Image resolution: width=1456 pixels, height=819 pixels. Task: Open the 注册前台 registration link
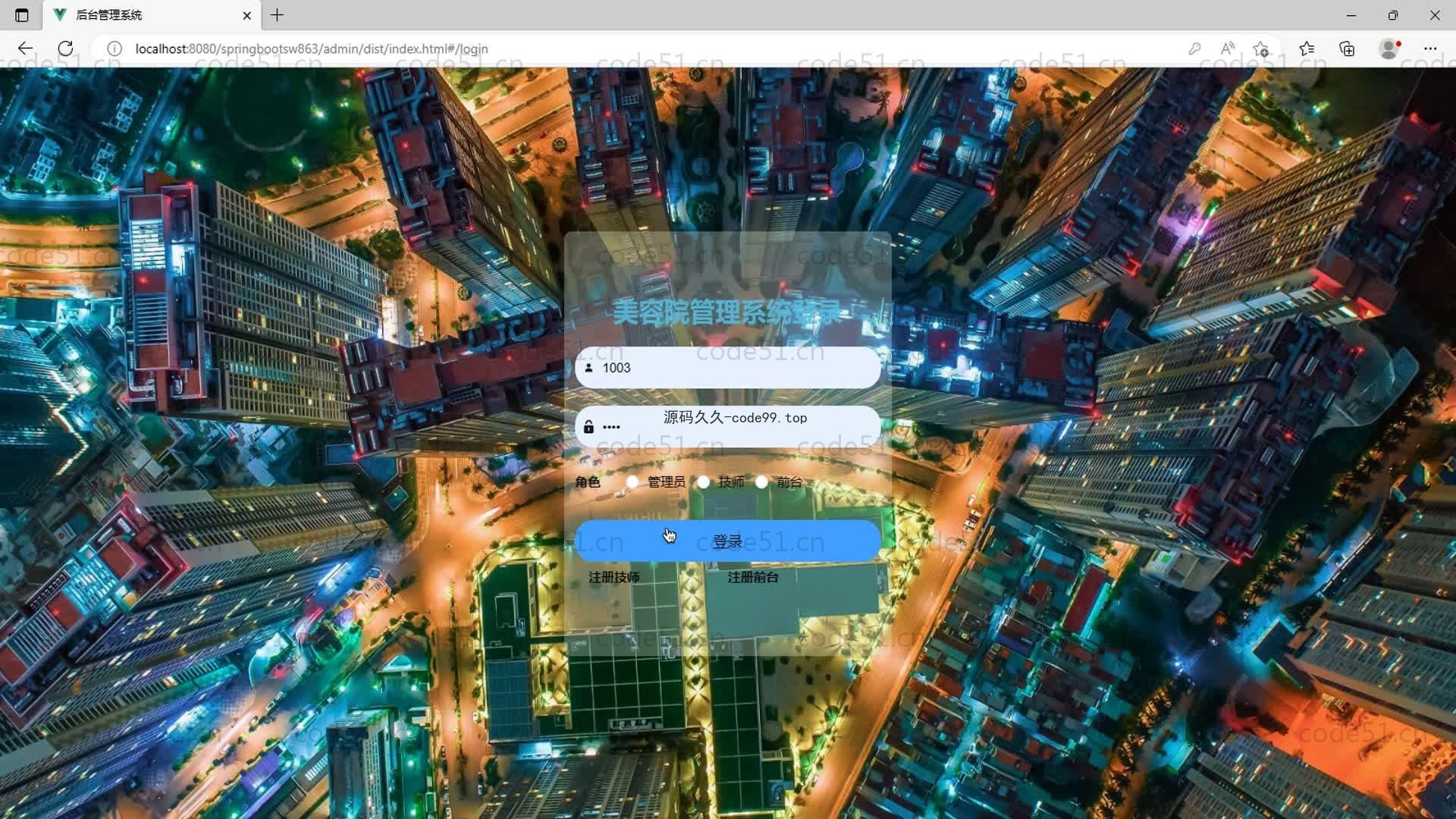(x=753, y=578)
